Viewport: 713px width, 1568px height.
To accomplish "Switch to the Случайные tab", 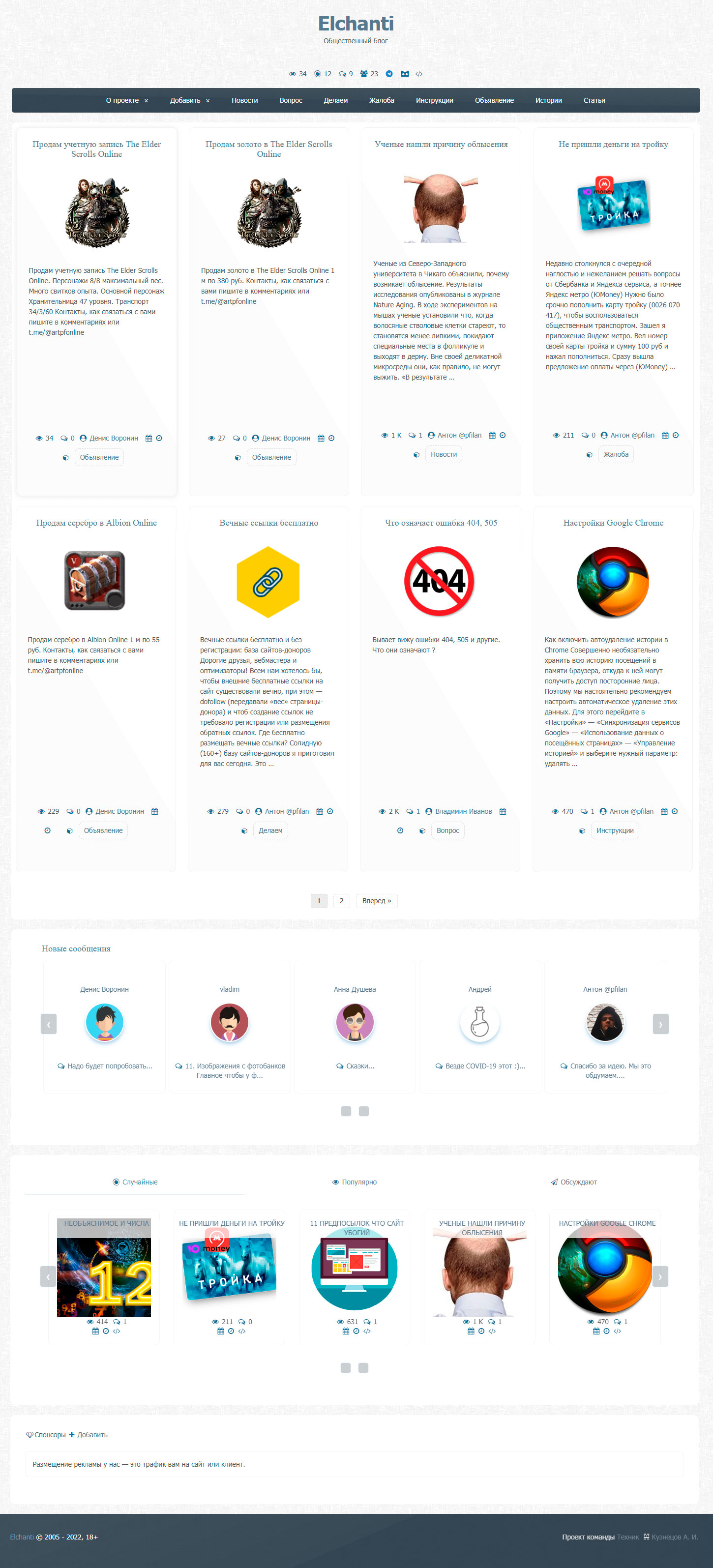I will tap(135, 1182).
